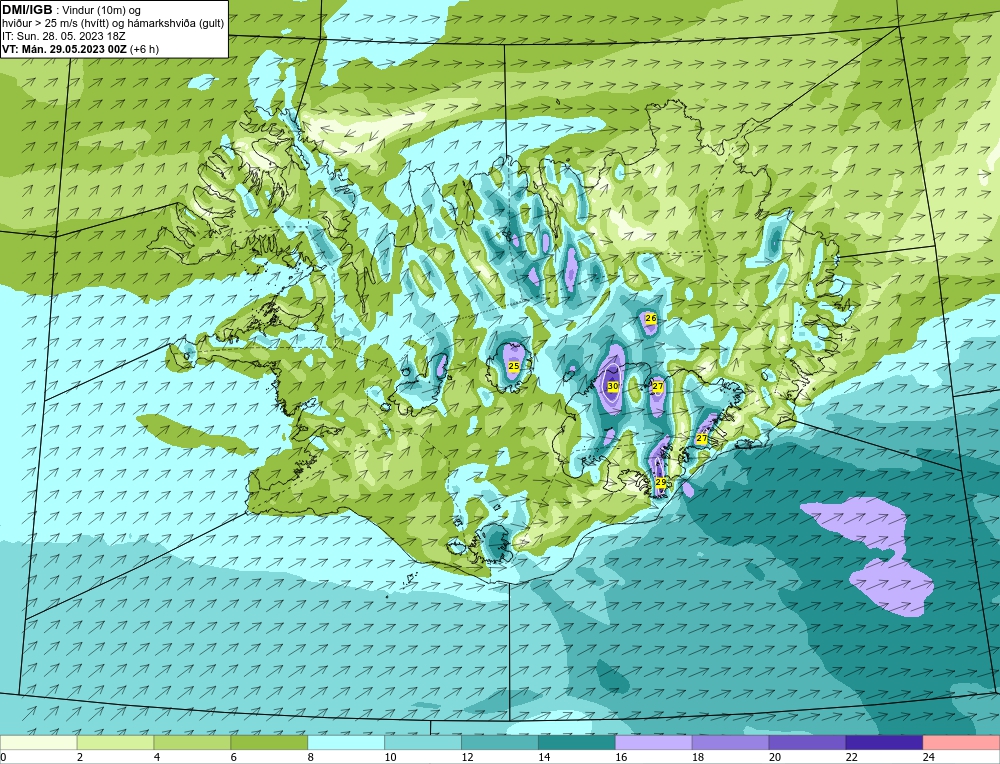Click the medium purple 18–20 legend swatch
The width and height of the screenshot is (1000, 764).
pyautogui.click(x=730, y=743)
